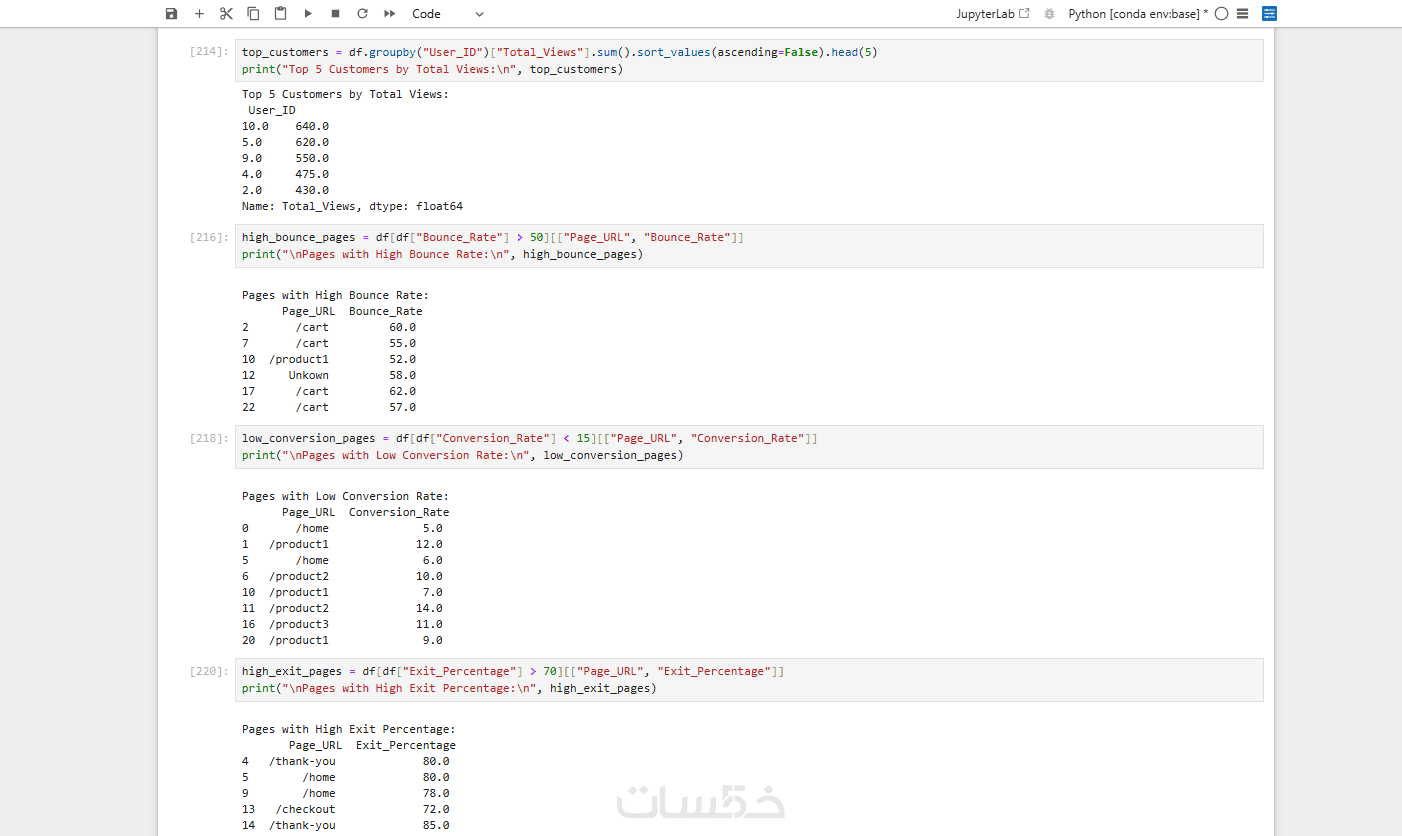Paste cell using the clipboard icon
The height and width of the screenshot is (836, 1402).
(280, 14)
